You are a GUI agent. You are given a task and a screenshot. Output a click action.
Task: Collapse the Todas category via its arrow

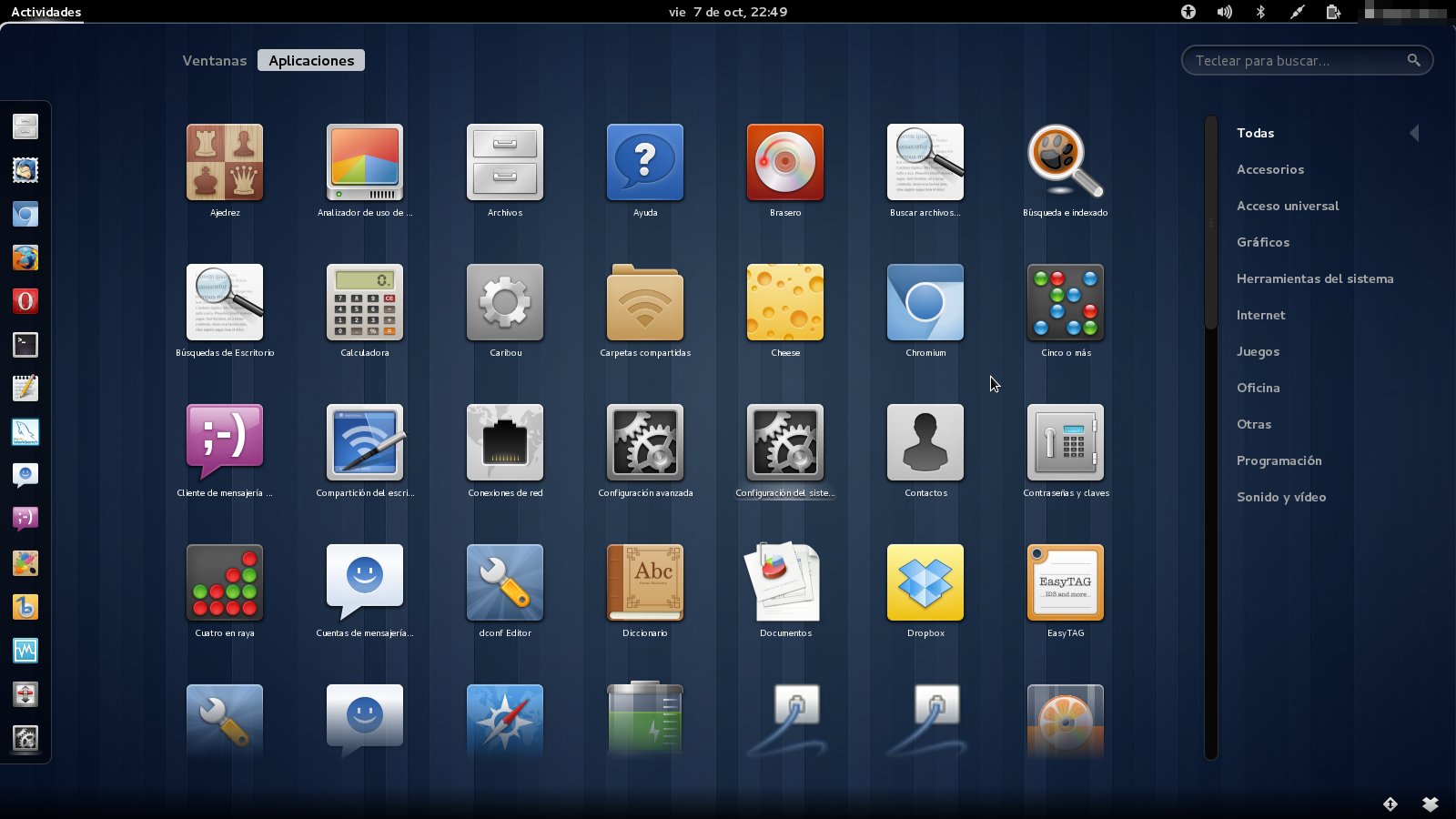[1413, 133]
